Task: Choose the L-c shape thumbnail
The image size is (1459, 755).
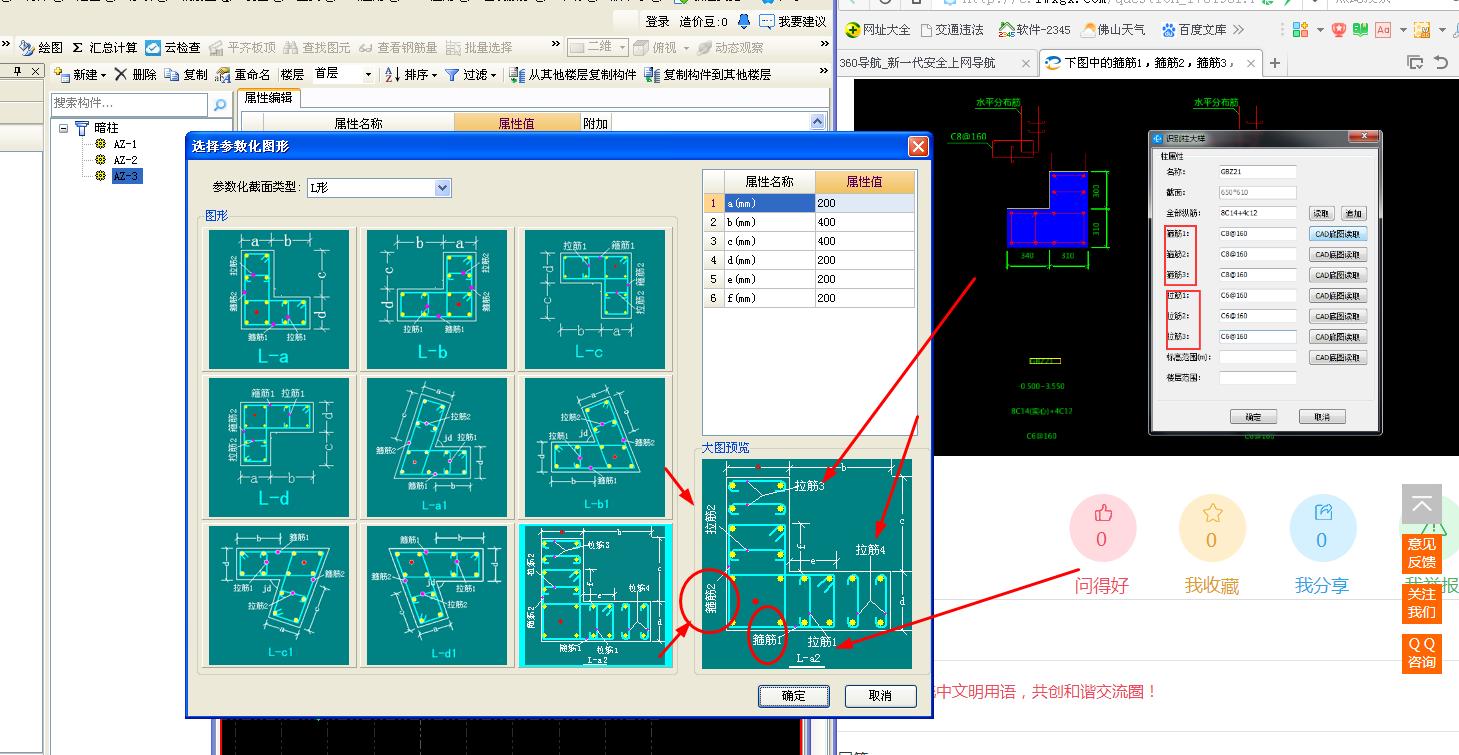Action: (x=595, y=299)
